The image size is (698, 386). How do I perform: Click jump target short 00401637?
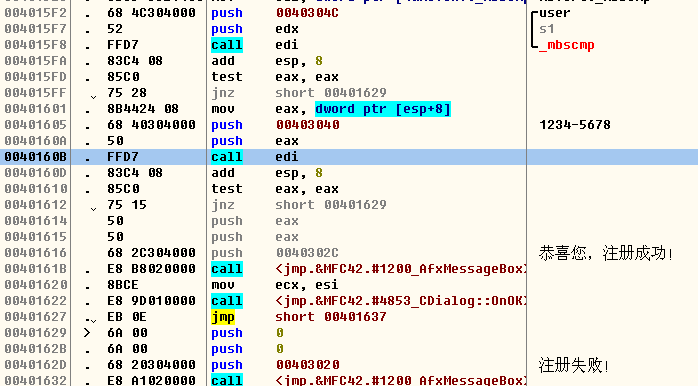(331, 317)
